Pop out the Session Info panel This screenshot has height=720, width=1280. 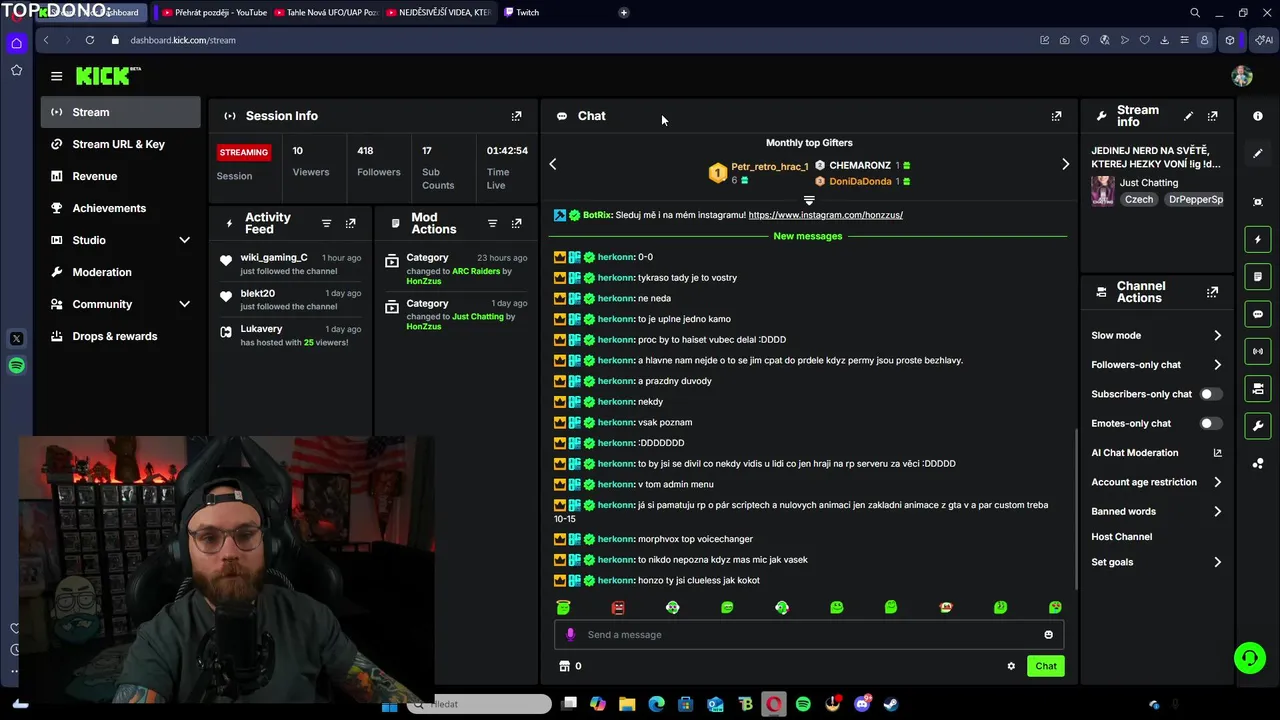(517, 116)
